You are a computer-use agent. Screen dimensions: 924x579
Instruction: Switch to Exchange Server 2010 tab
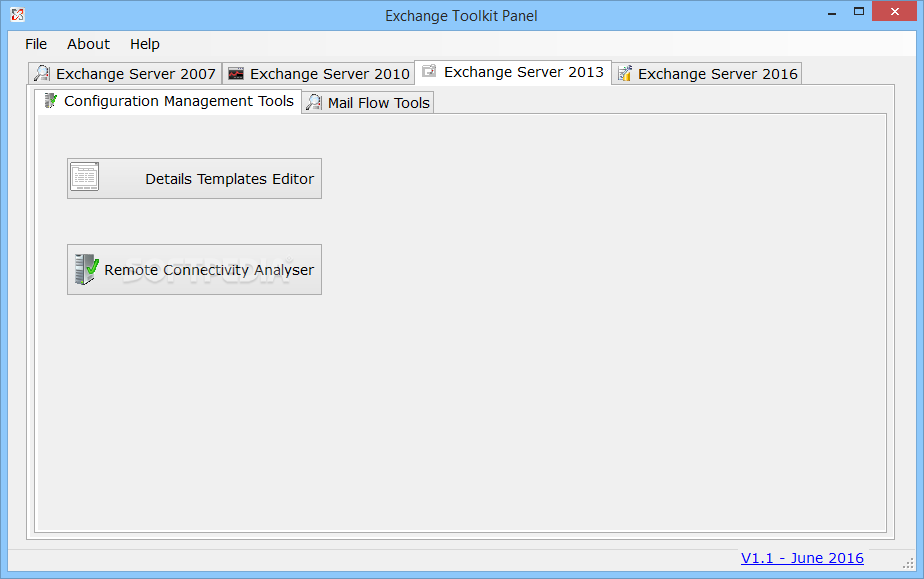tap(319, 74)
